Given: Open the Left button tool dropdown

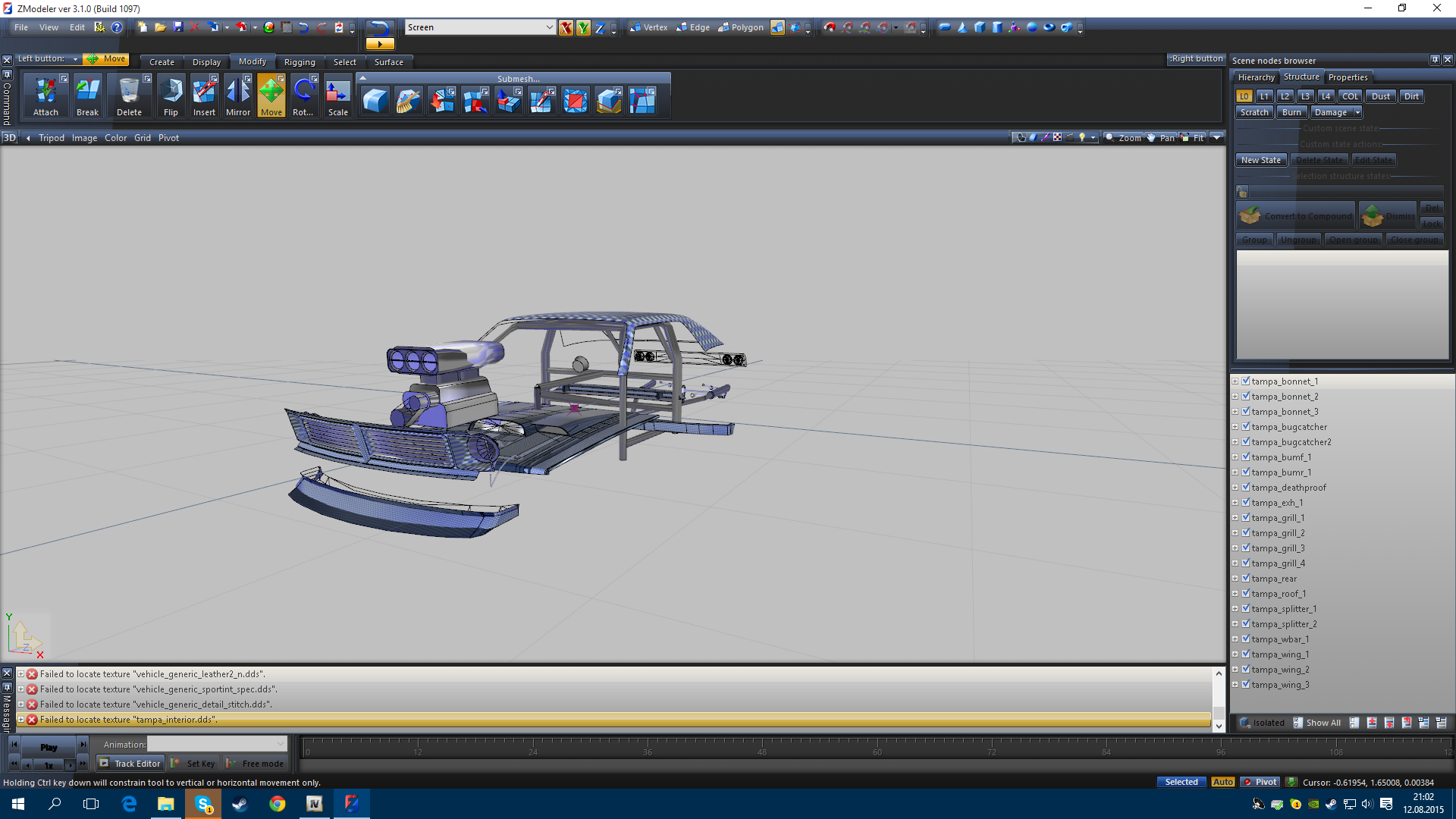Looking at the screenshot, I should [x=75, y=59].
